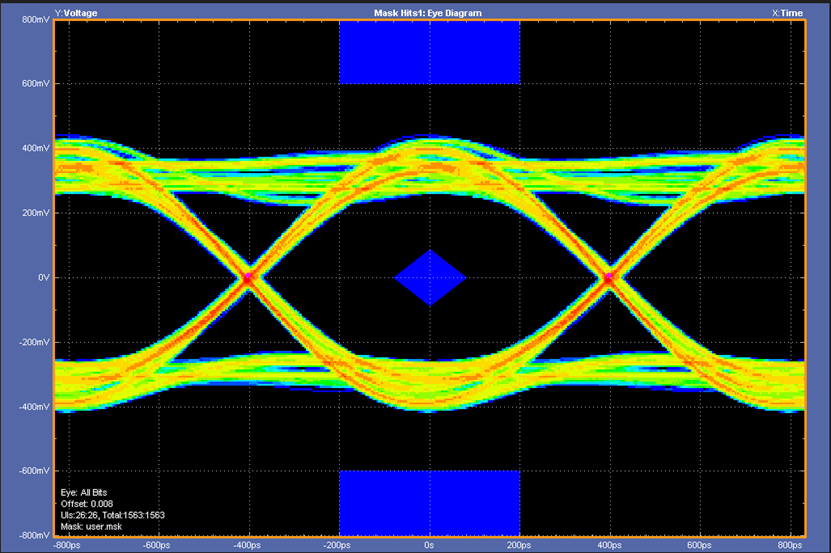Click the -400mV voltage axis label
The height and width of the screenshot is (553, 831).
[x=34, y=407]
